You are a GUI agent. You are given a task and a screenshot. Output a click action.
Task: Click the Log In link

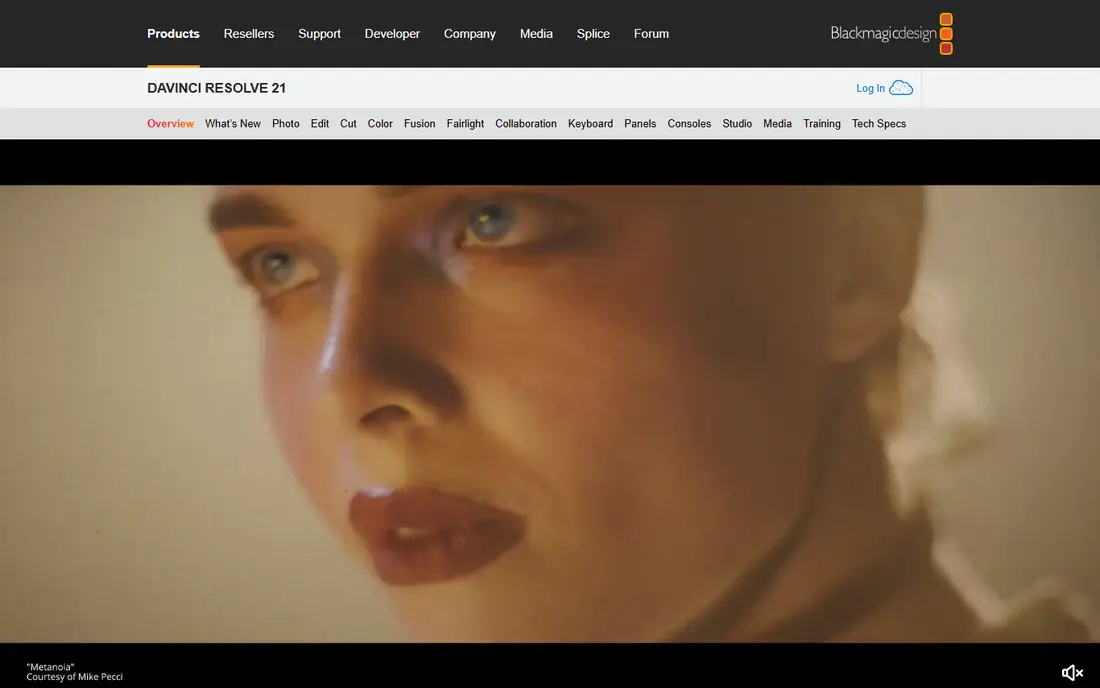870,88
